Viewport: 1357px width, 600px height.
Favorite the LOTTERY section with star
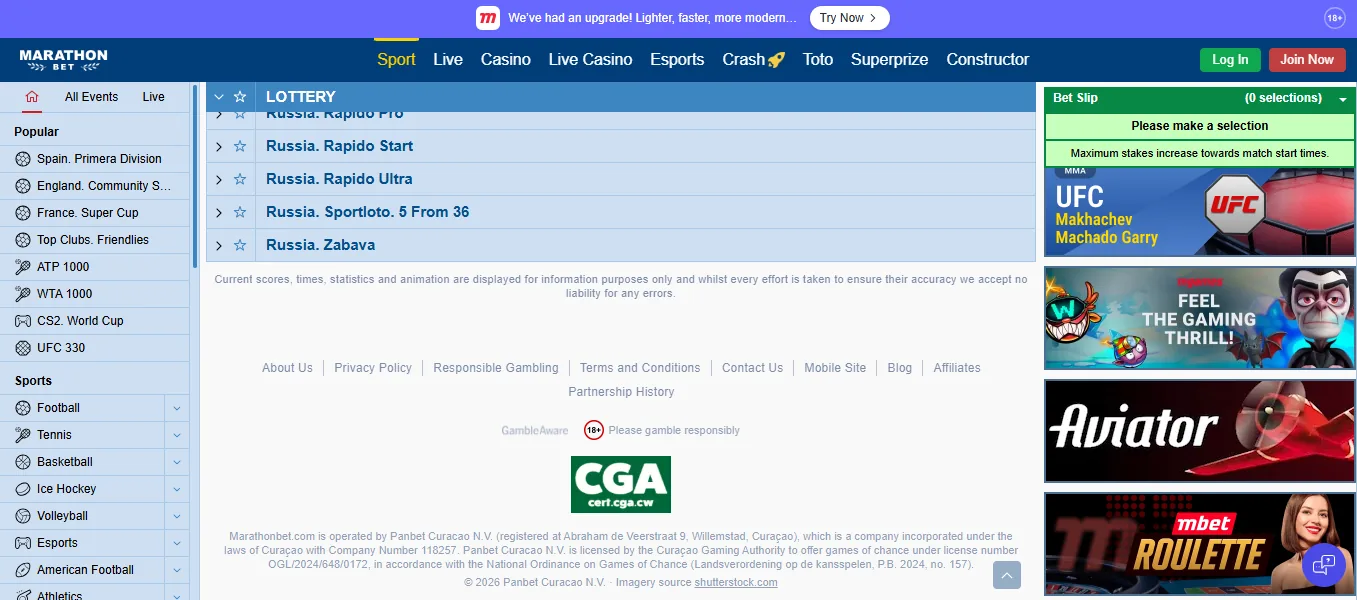click(x=240, y=97)
